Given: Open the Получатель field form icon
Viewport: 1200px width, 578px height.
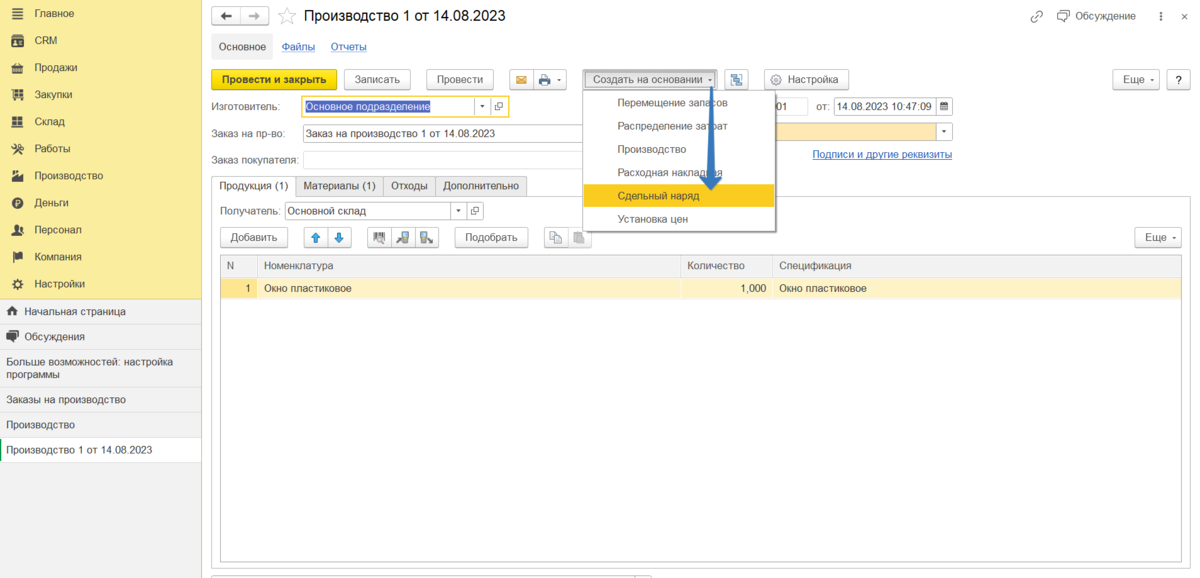Looking at the screenshot, I should click(475, 211).
